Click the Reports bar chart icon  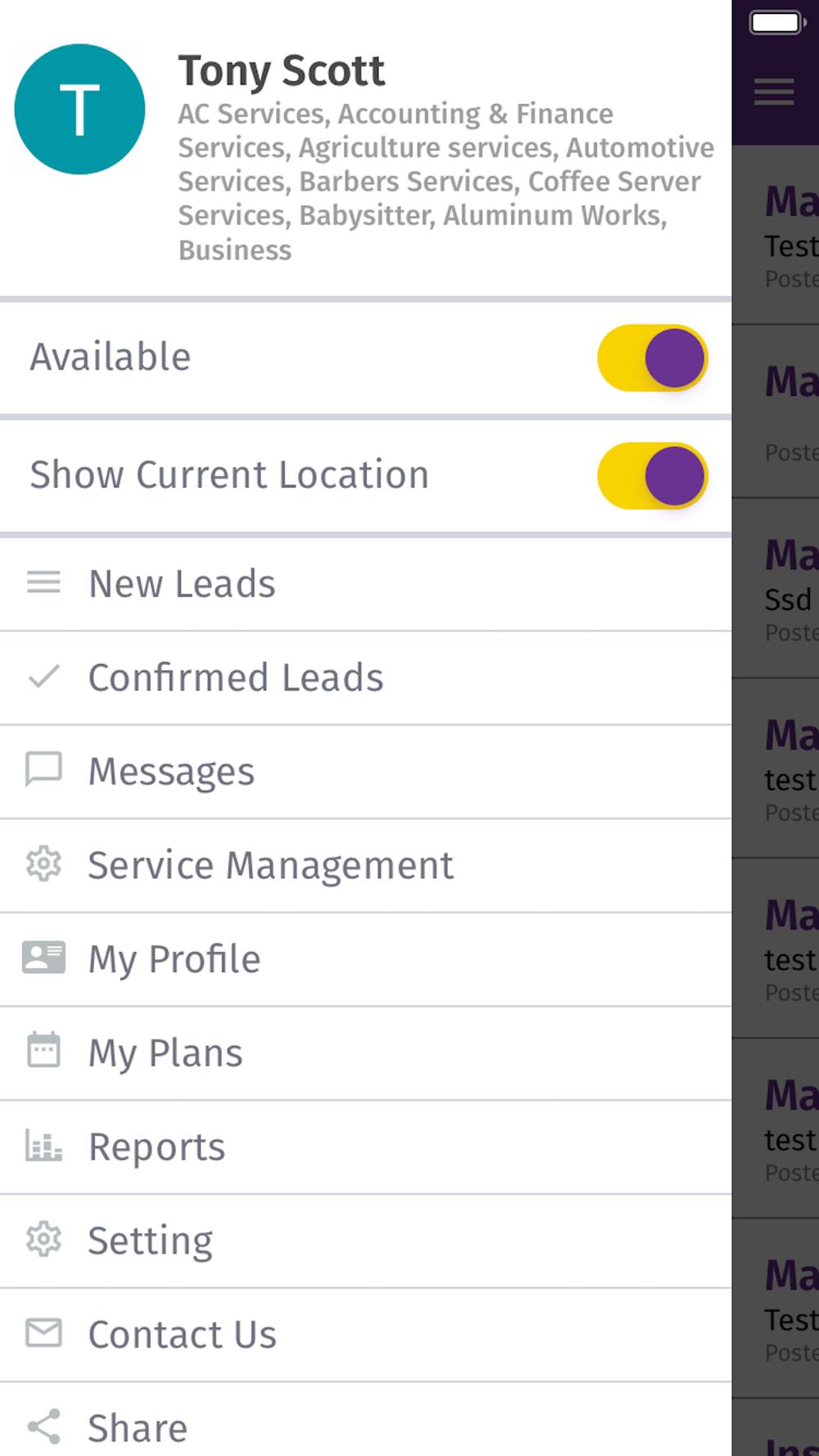pos(43,1145)
